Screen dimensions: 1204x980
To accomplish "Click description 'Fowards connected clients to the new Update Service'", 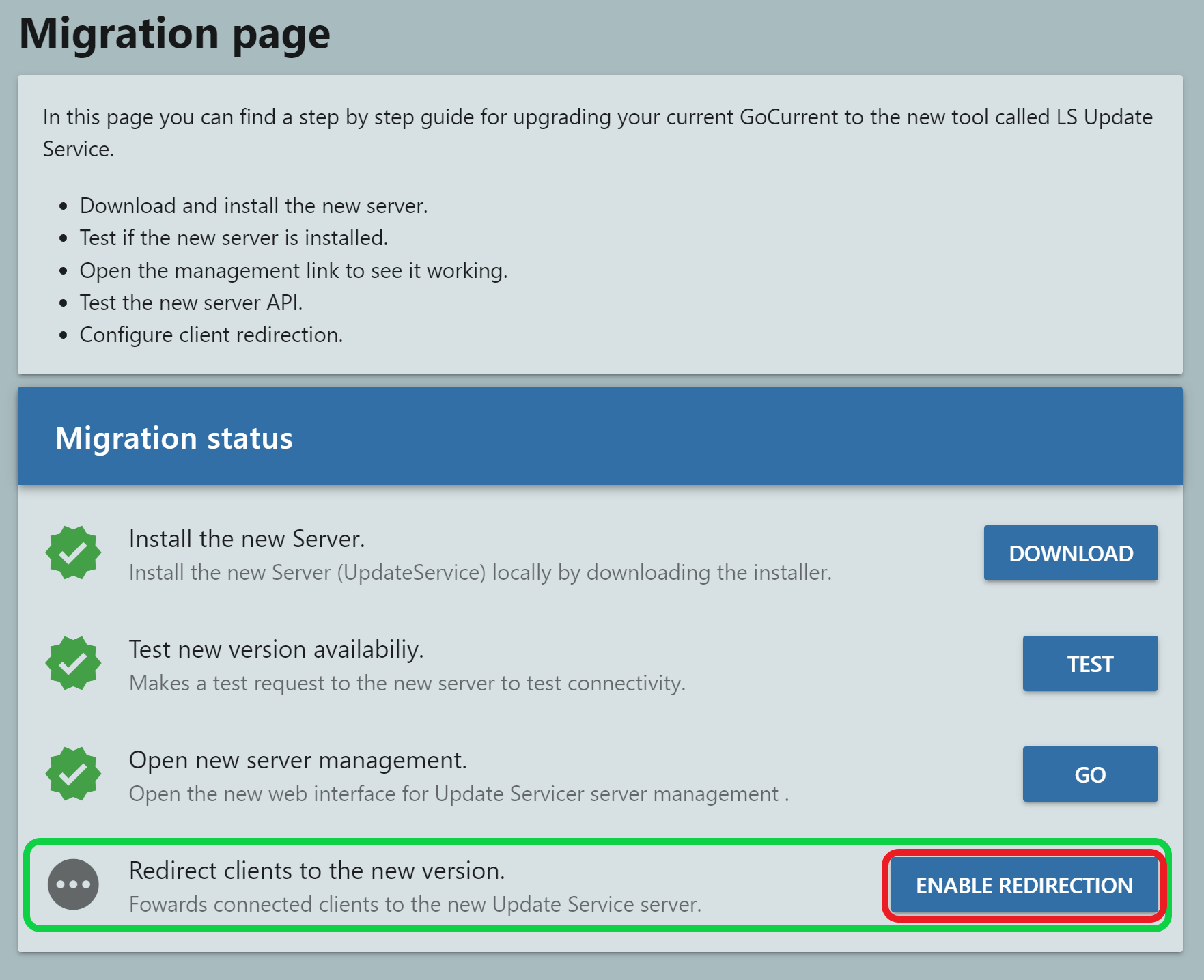I will (415, 904).
